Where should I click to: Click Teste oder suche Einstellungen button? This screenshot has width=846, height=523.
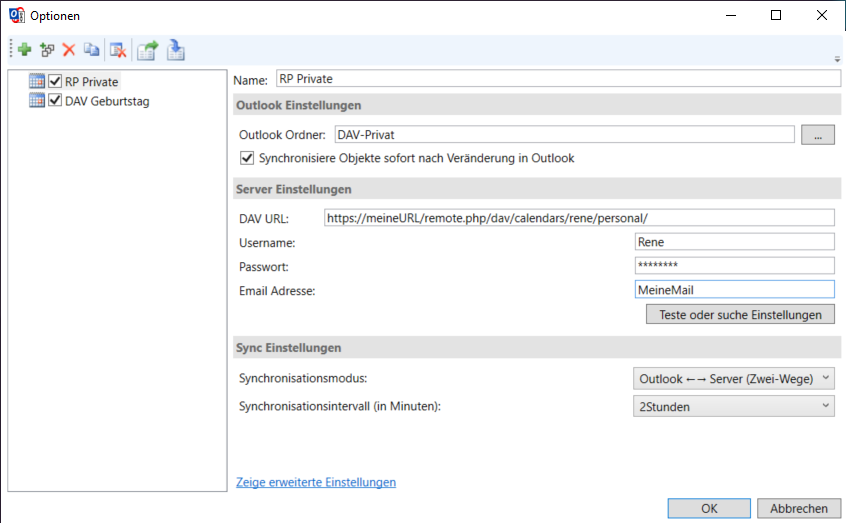click(740, 314)
